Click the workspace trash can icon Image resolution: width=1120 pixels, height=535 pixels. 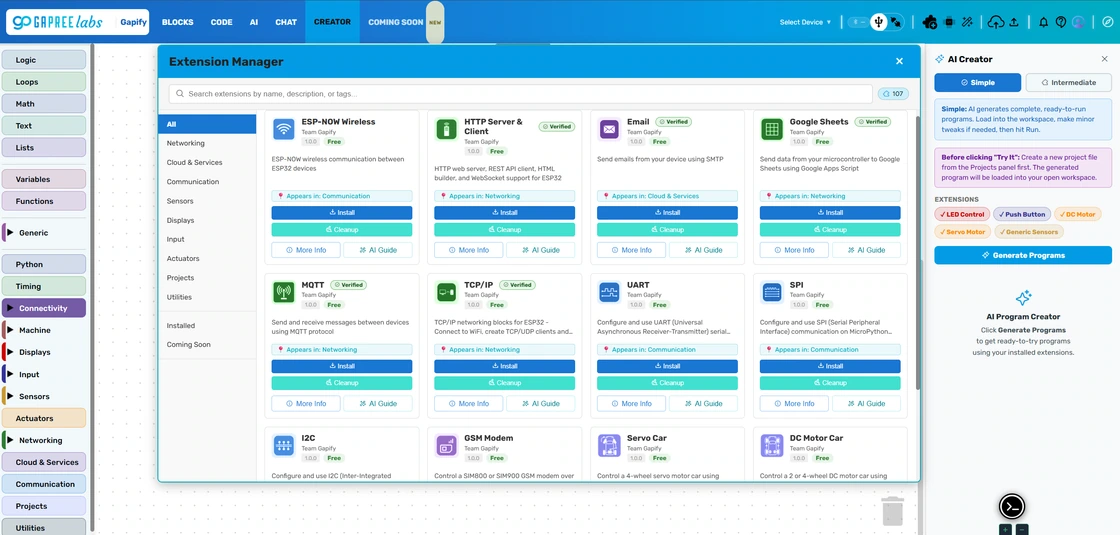pos(893,511)
